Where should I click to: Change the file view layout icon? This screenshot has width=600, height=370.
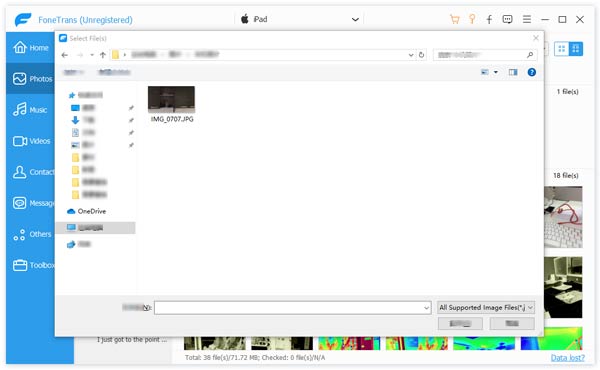point(485,72)
